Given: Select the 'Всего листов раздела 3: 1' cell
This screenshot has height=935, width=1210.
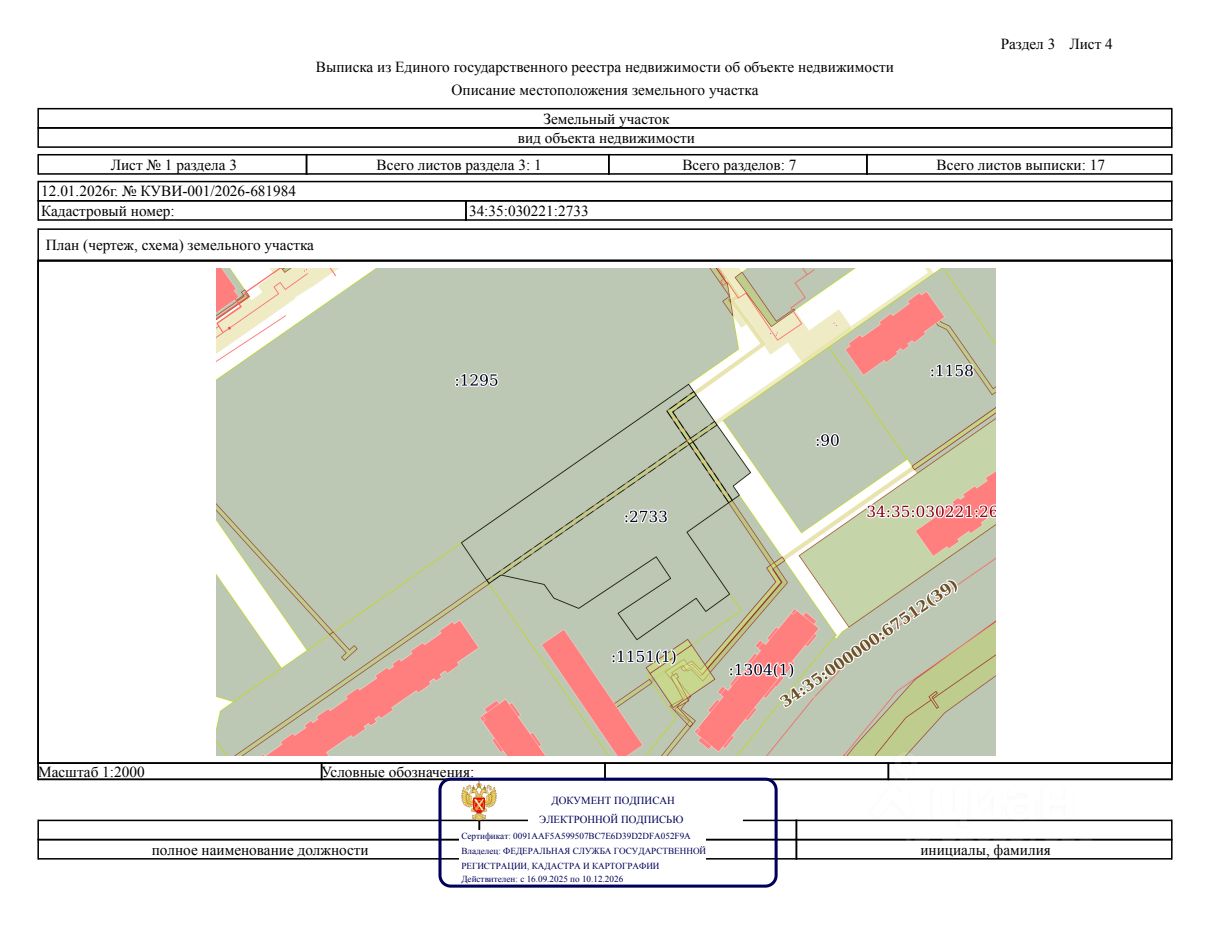Looking at the screenshot, I should pos(457,166).
